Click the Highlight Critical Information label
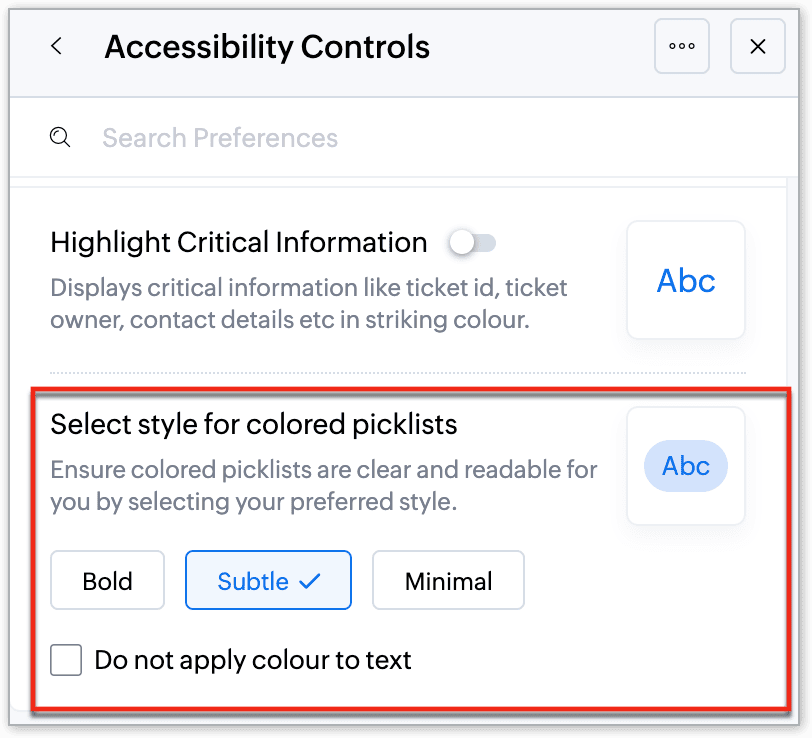Image resolution: width=812 pixels, height=738 pixels. [239, 243]
